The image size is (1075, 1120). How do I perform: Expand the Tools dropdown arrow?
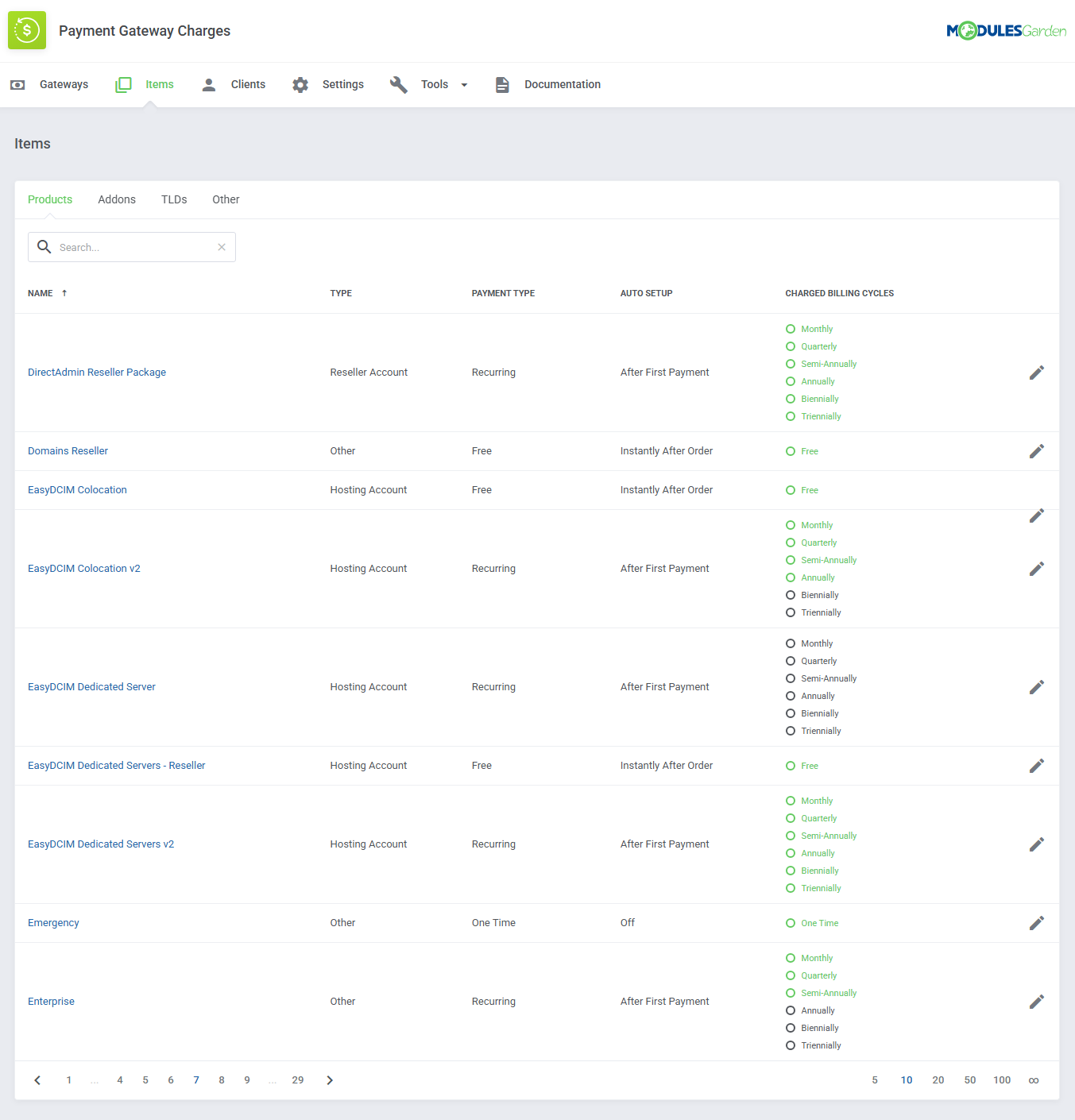tap(464, 84)
